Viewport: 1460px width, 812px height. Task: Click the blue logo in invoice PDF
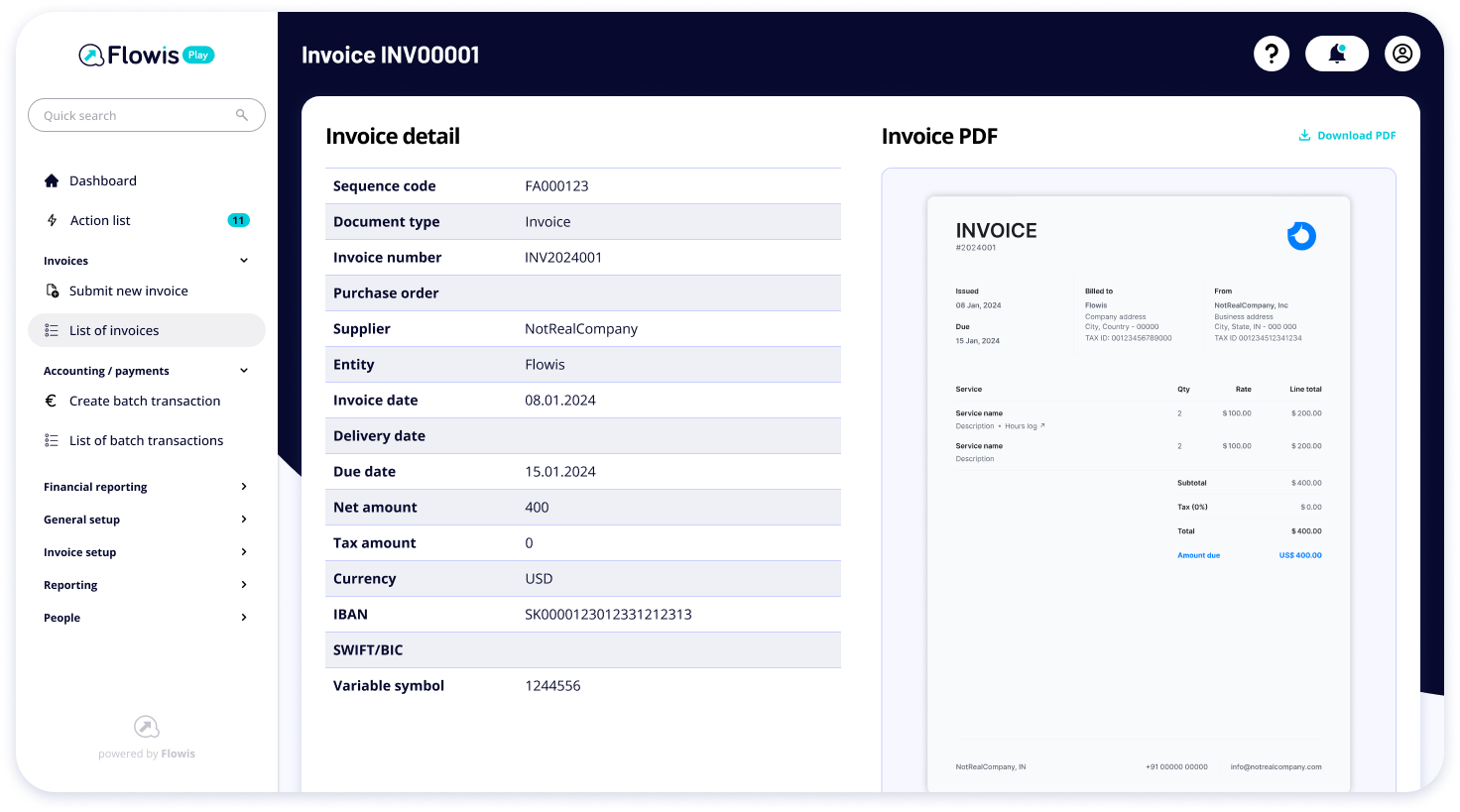(x=1301, y=236)
